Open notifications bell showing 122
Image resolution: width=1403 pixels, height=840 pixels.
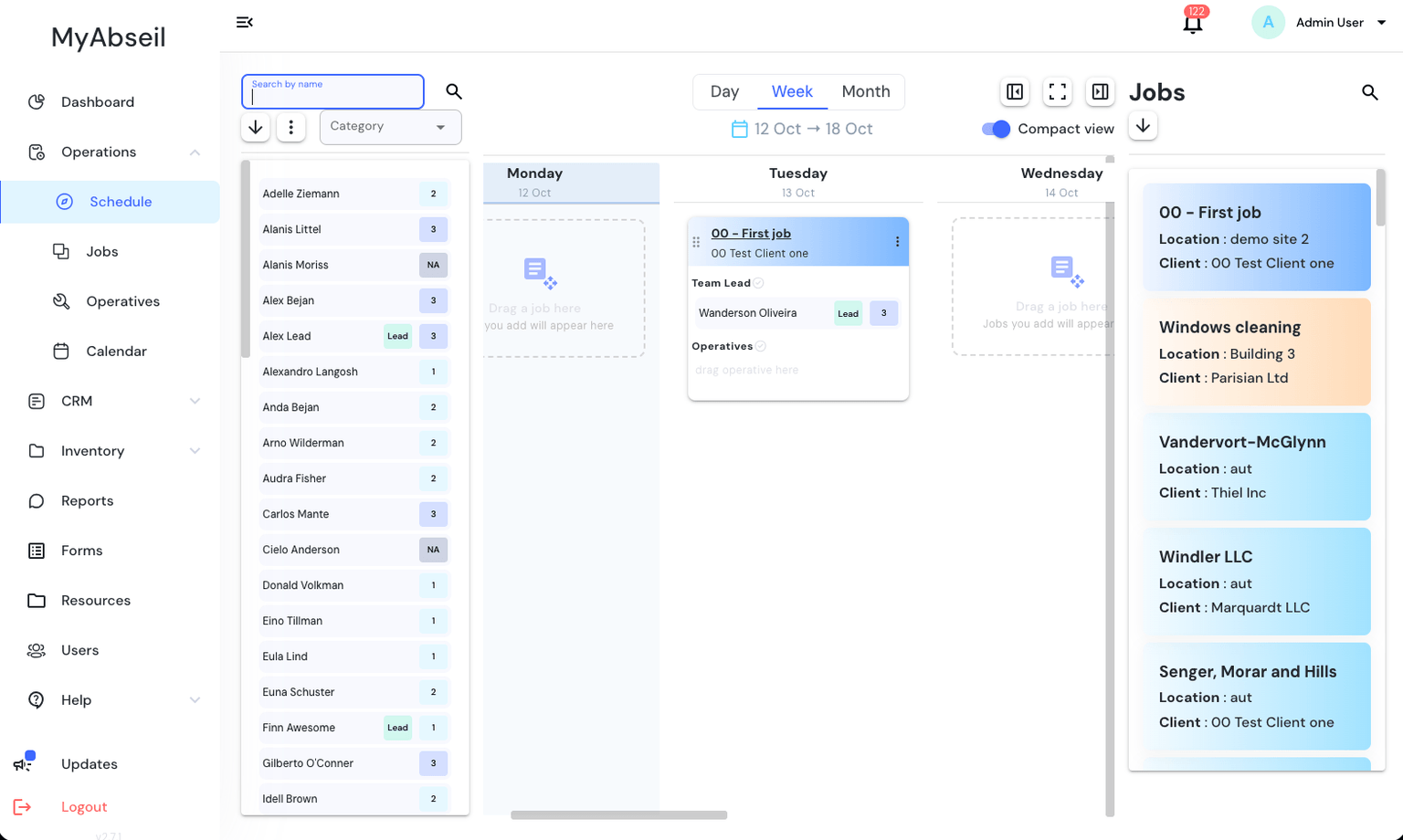[x=1193, y=23]
